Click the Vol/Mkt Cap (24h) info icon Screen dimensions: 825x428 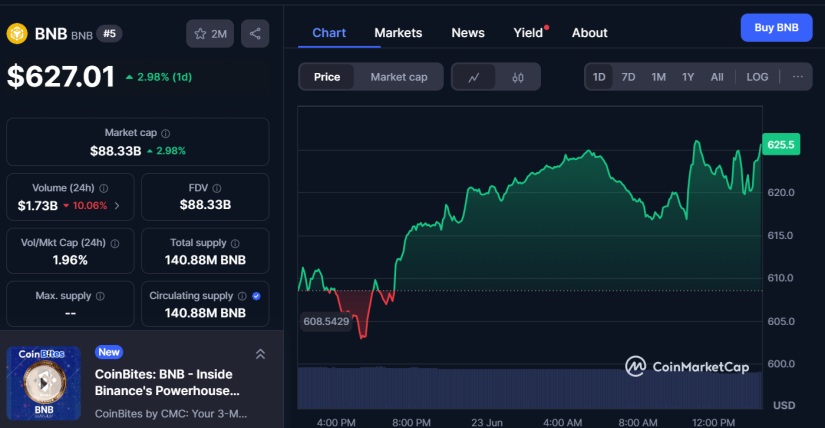tap(115, 243)
